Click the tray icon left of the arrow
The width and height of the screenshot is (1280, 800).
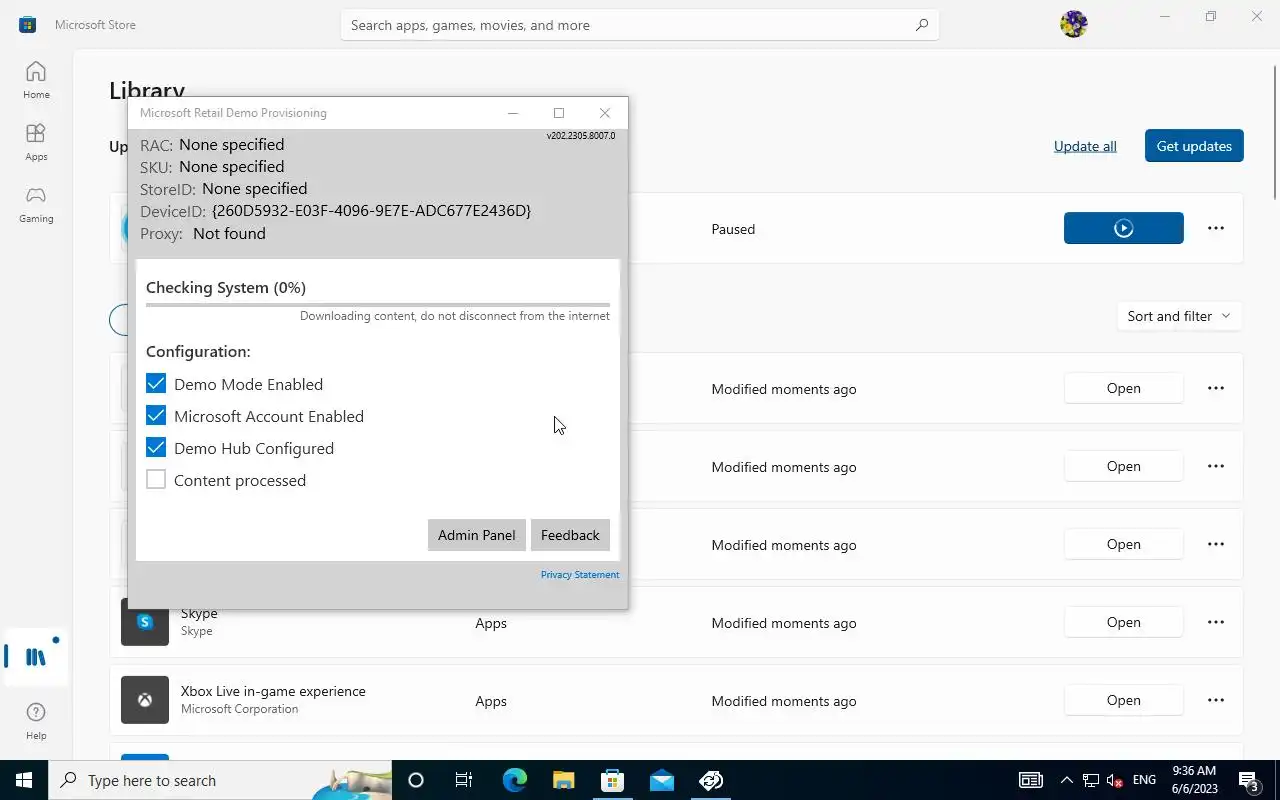pyautogui.click(x=1031, y=780)
